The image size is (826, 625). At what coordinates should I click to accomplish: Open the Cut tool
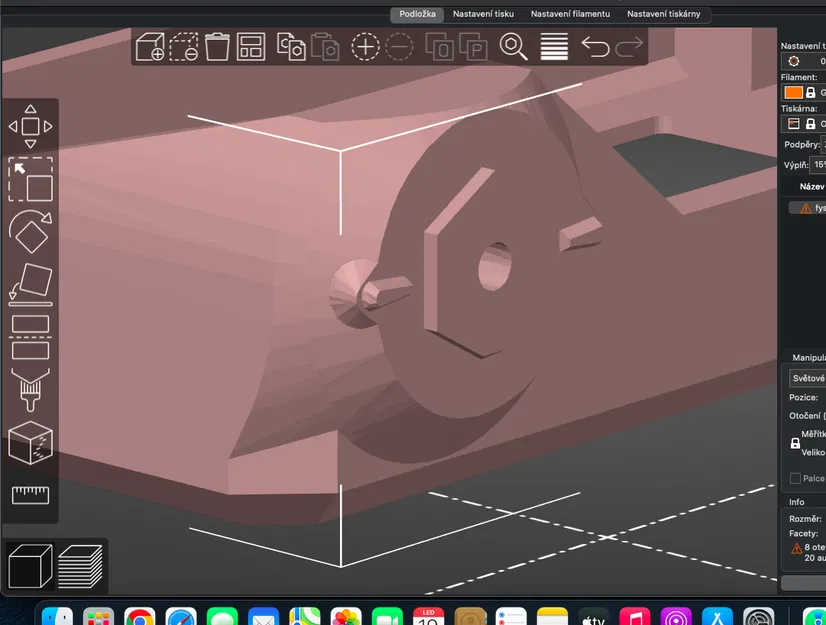click(31, 337)
